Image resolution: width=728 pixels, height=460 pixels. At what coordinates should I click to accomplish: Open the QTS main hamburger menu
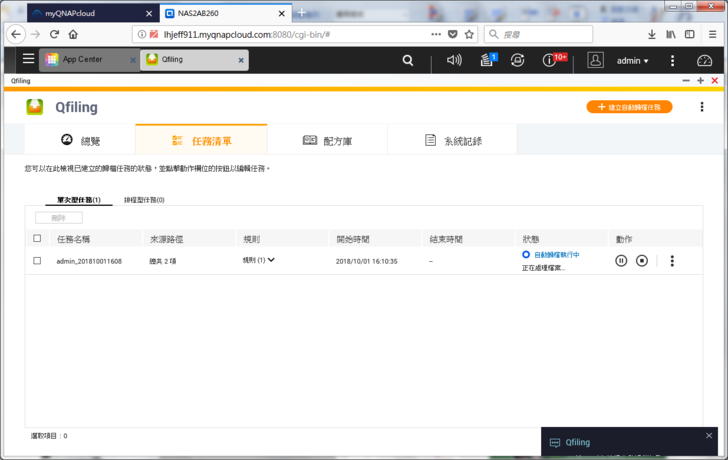pyautogui.click(x=28, y=59)
